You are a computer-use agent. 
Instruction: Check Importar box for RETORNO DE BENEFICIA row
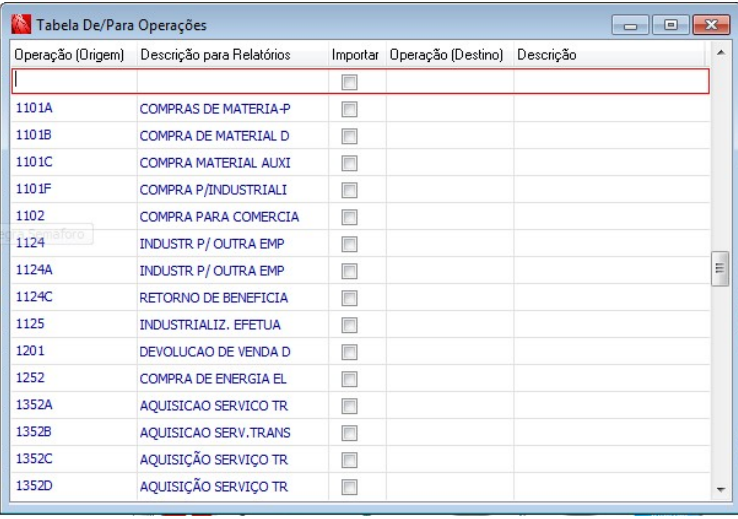[349, 298]
